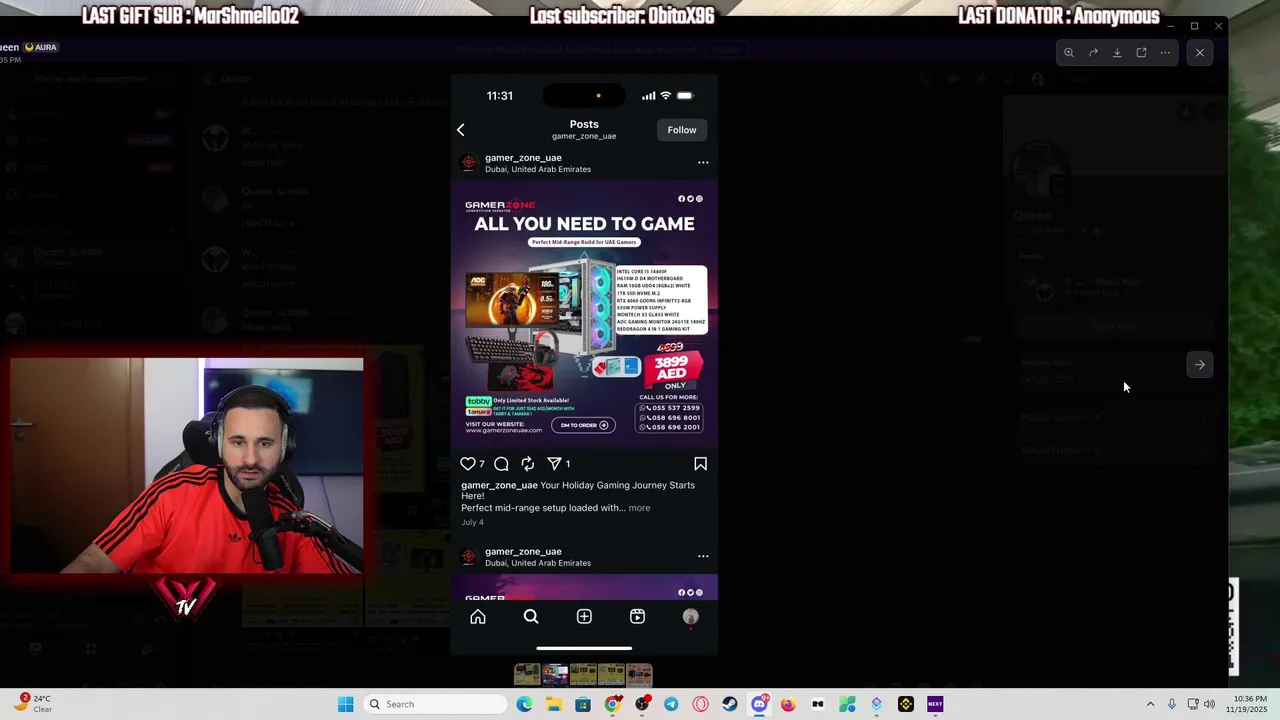Screen dimensions: 1280x720
Task: Open OBS Studio from the taskbar
Action: point(642,704)
